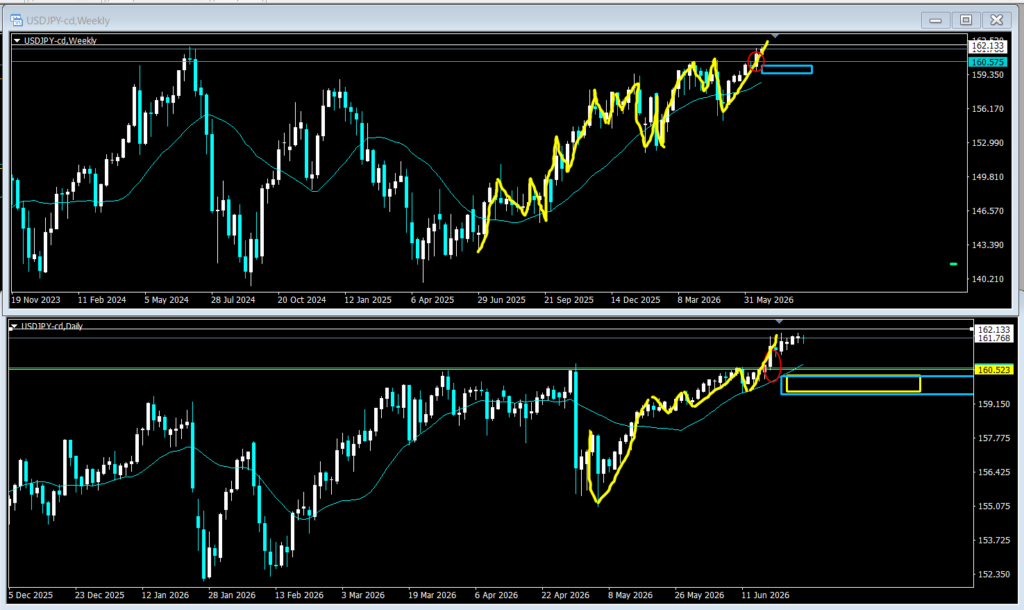Select the 161.768 price label on Daily chart
The width and height of the screenshot is (1024, 610).
[993, 338]
